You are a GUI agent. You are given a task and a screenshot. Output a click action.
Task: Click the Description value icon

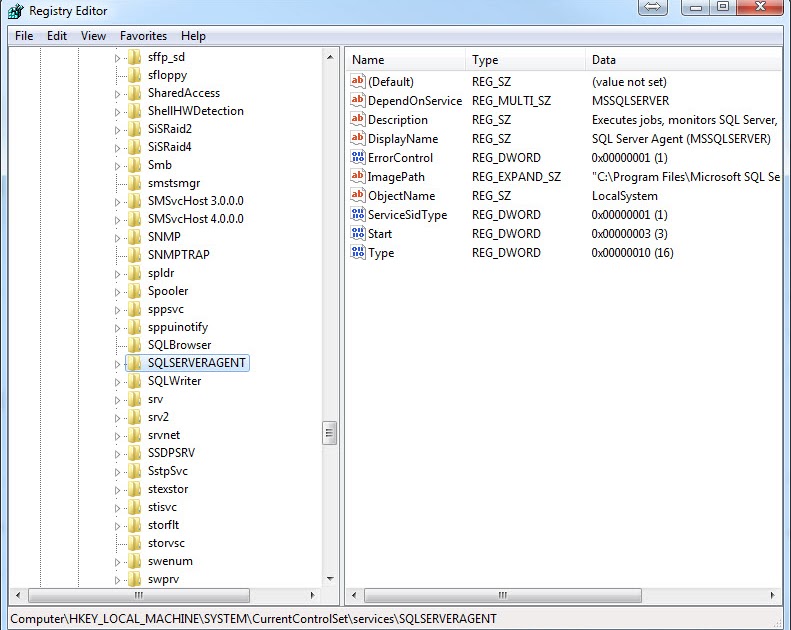click(358, 119)
